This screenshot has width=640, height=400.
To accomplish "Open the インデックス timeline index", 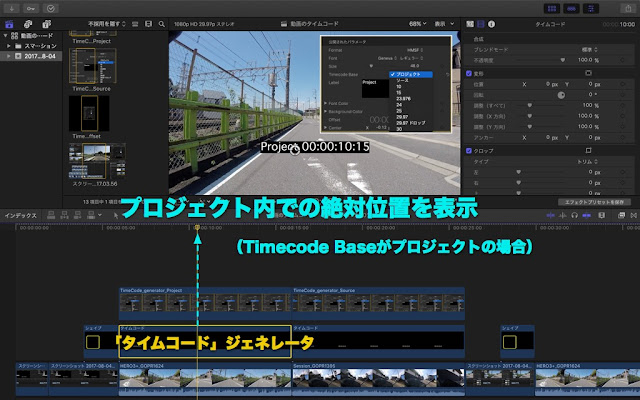I will [20, 216].
